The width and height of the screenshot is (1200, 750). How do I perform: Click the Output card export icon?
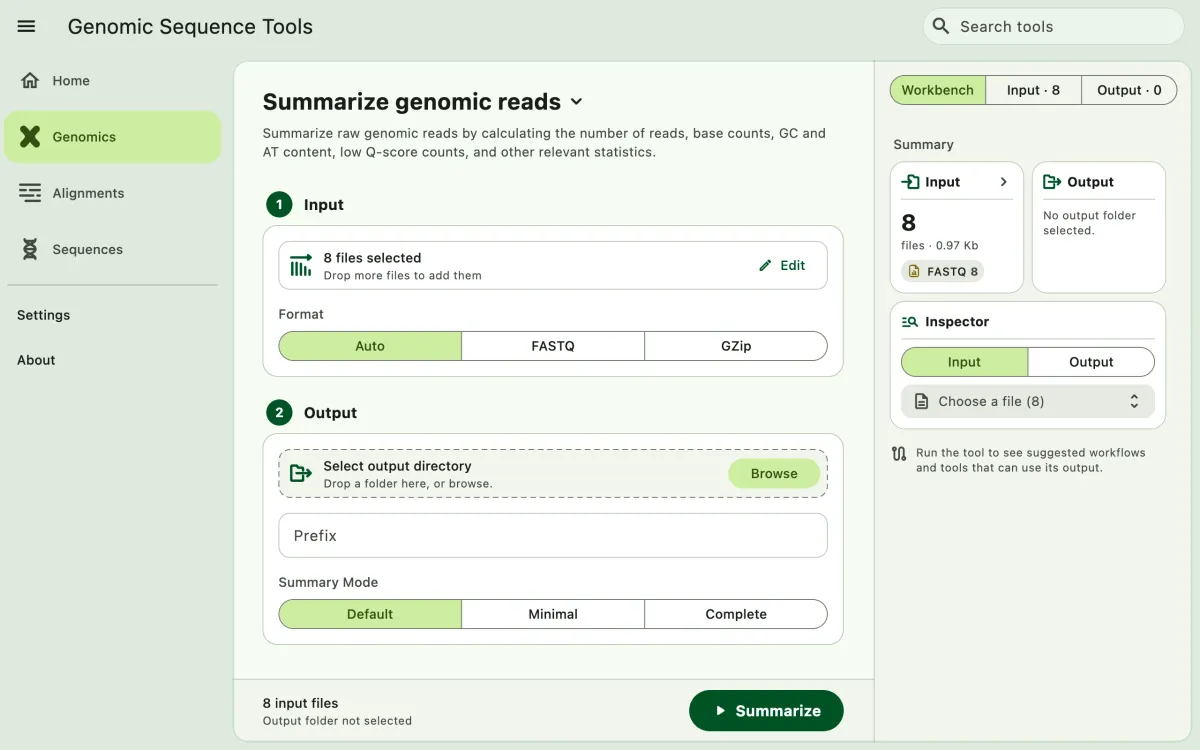(x=1052, y=182)
